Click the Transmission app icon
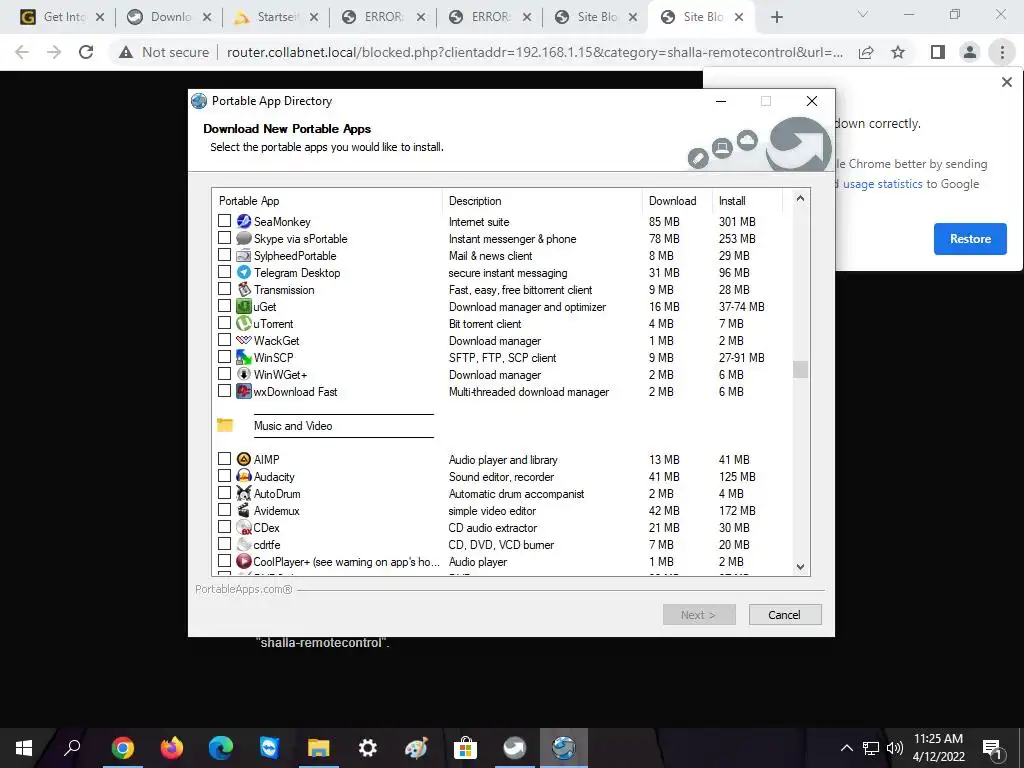Viewport: 1024px width, 768px height. pyautogui.click(x=244, y=289)
